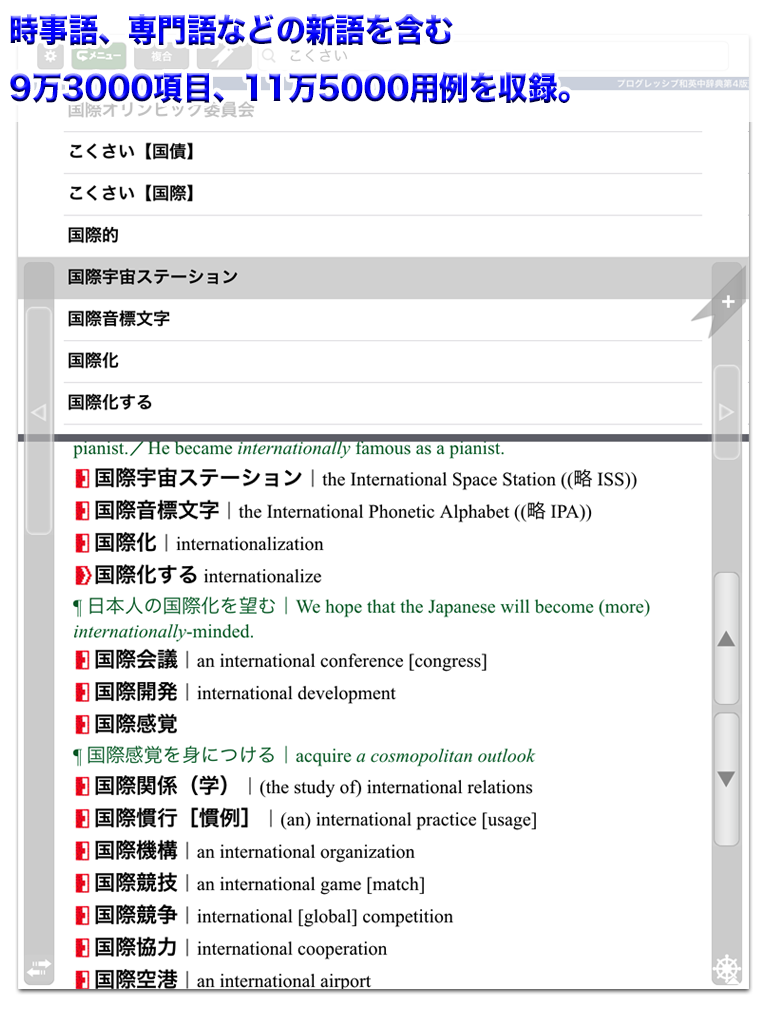768x1024 pixels.
Task: Click red marker beside 国際関係(学)
Action: coord(82,787)
